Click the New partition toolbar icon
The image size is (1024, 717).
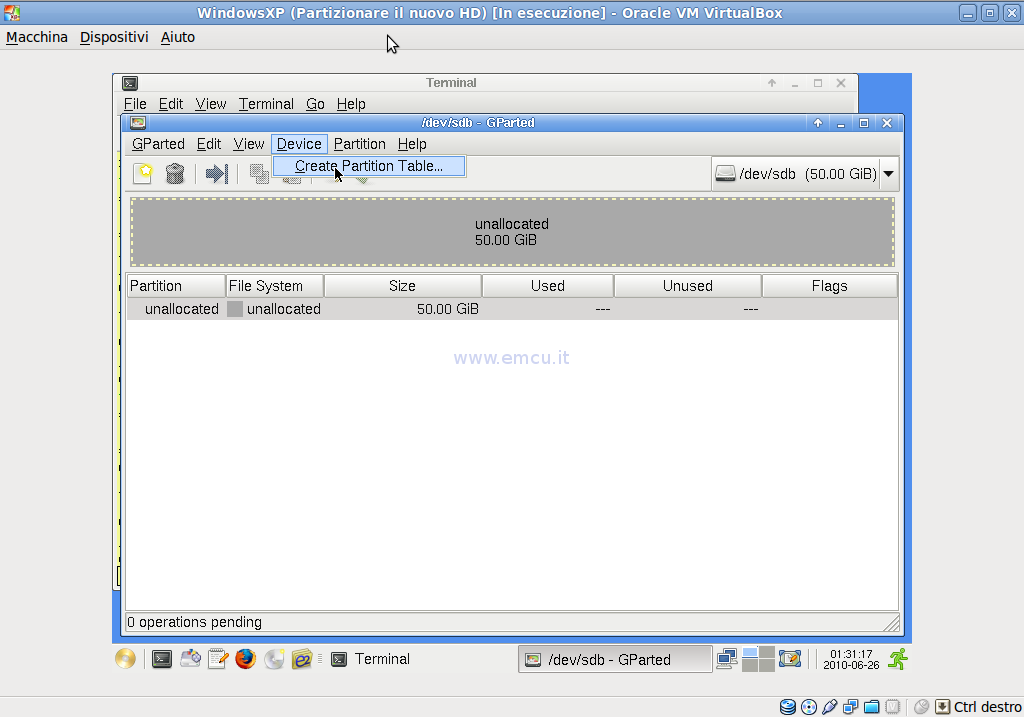click(x=142, y=173)
